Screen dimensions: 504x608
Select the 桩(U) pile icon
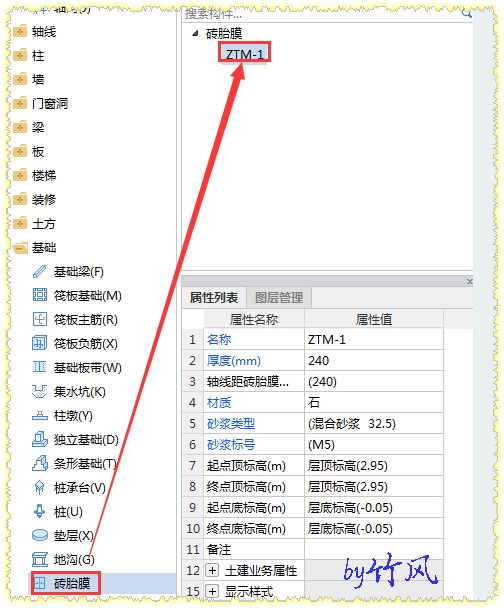39,511
